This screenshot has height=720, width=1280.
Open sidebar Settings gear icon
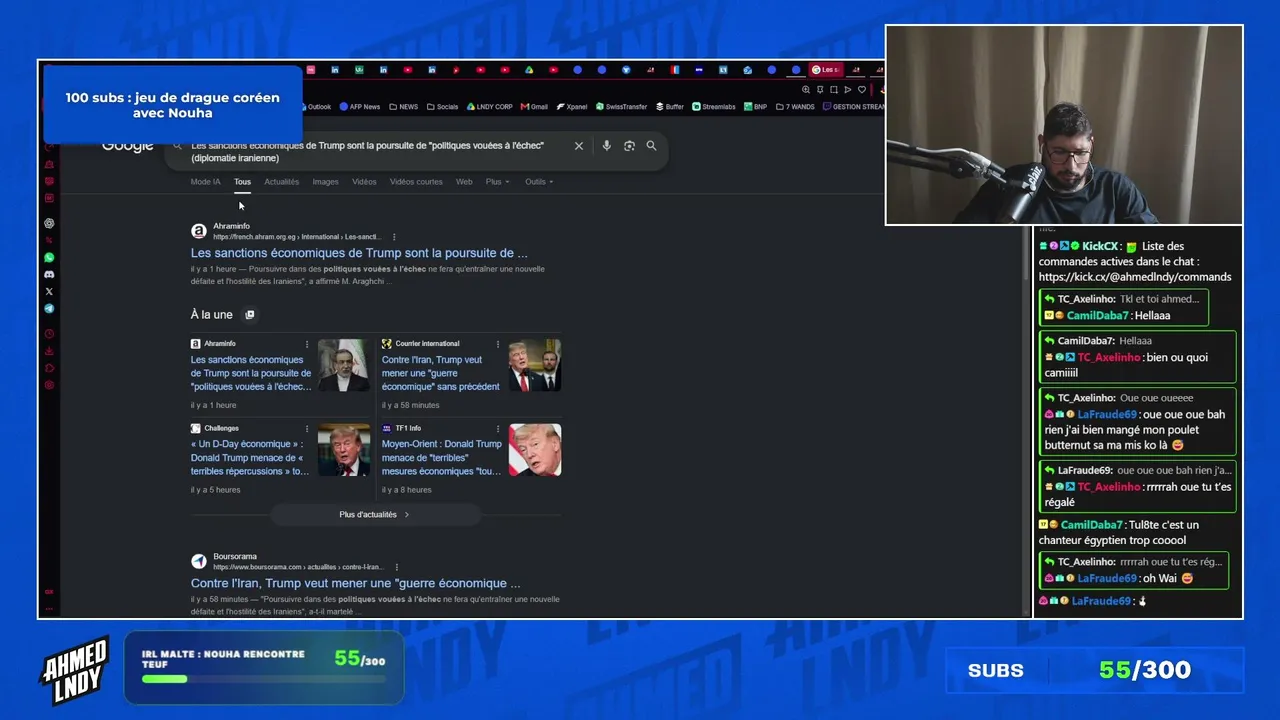(x=49, y=385)
